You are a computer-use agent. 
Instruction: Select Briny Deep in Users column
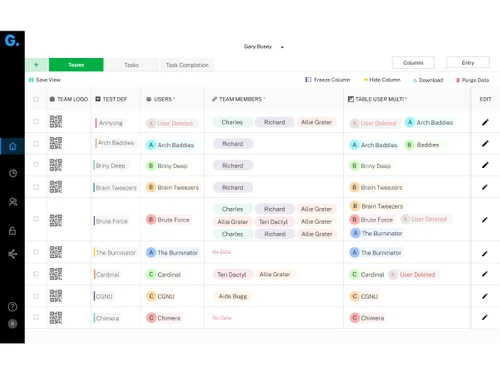[x=167, y=166]
